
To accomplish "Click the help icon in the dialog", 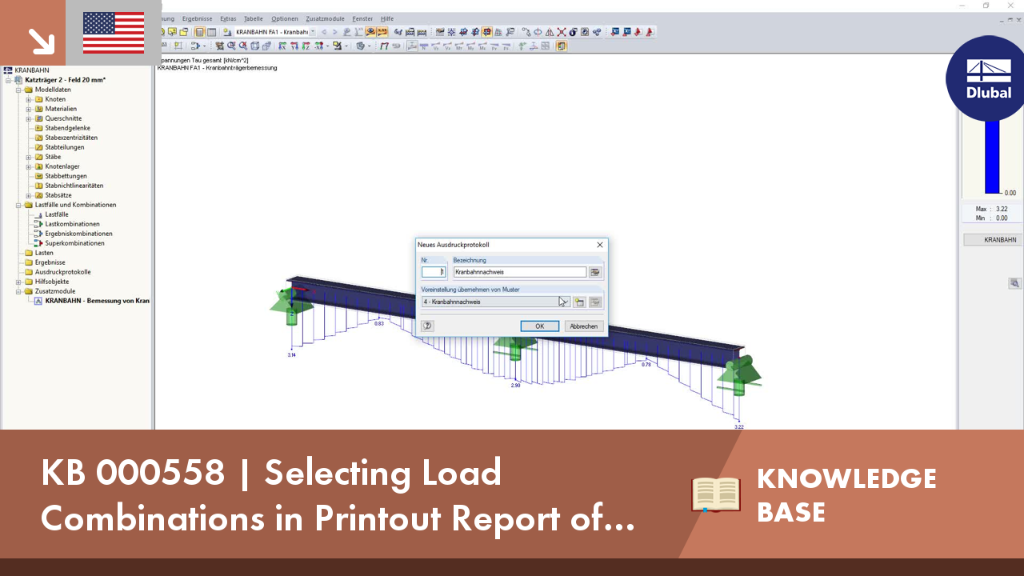I will coord(427,325).
